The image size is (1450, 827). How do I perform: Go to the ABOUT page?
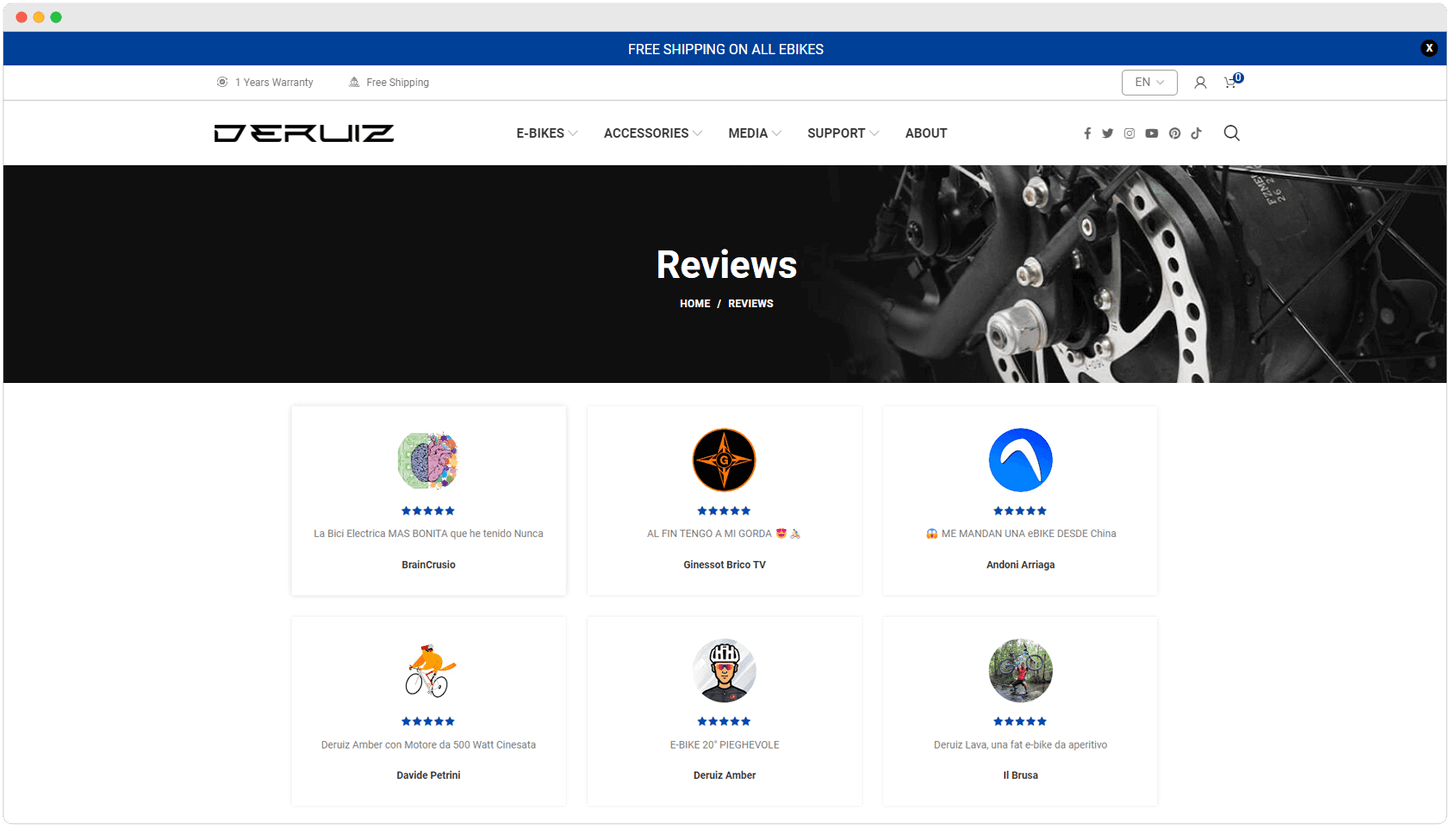click(926, 133)
